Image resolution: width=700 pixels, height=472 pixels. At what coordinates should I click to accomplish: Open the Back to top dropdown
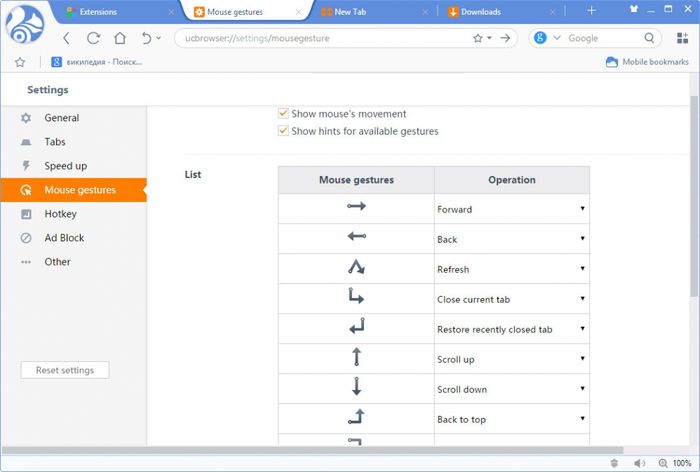click(x=512, y=419)
